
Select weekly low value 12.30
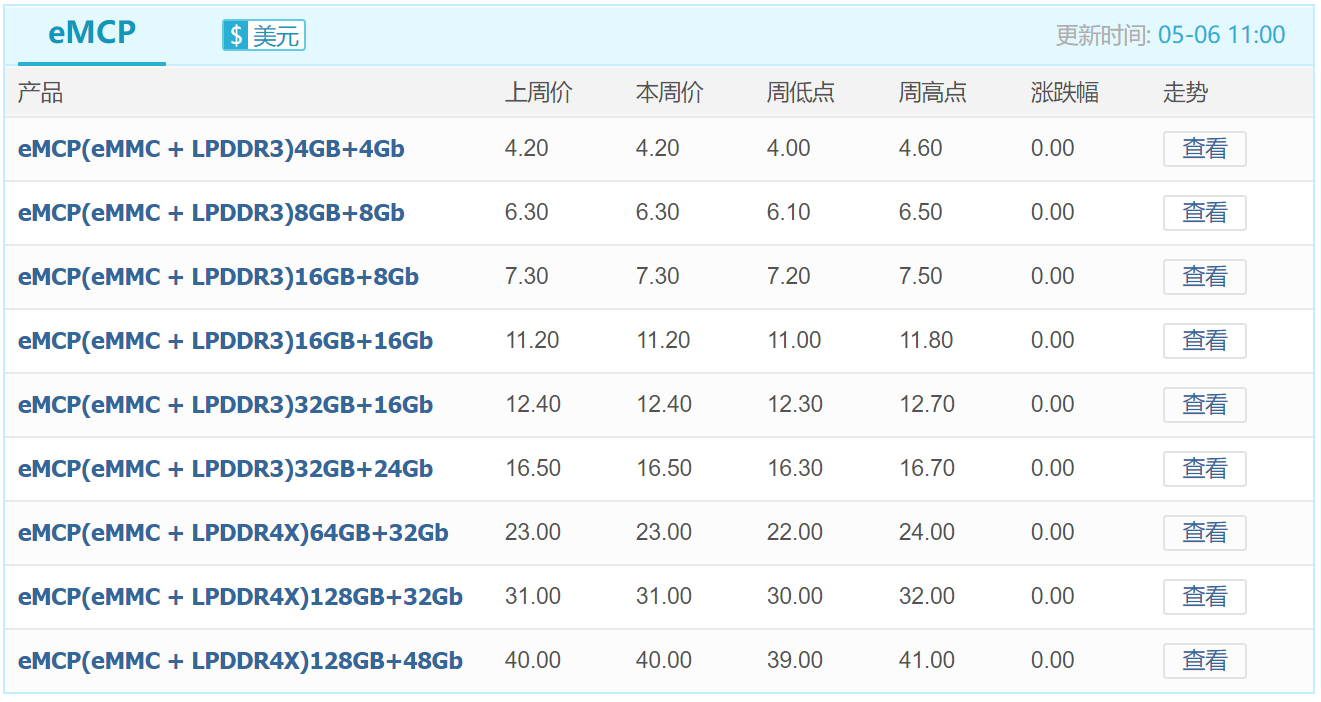coord(795,404)
